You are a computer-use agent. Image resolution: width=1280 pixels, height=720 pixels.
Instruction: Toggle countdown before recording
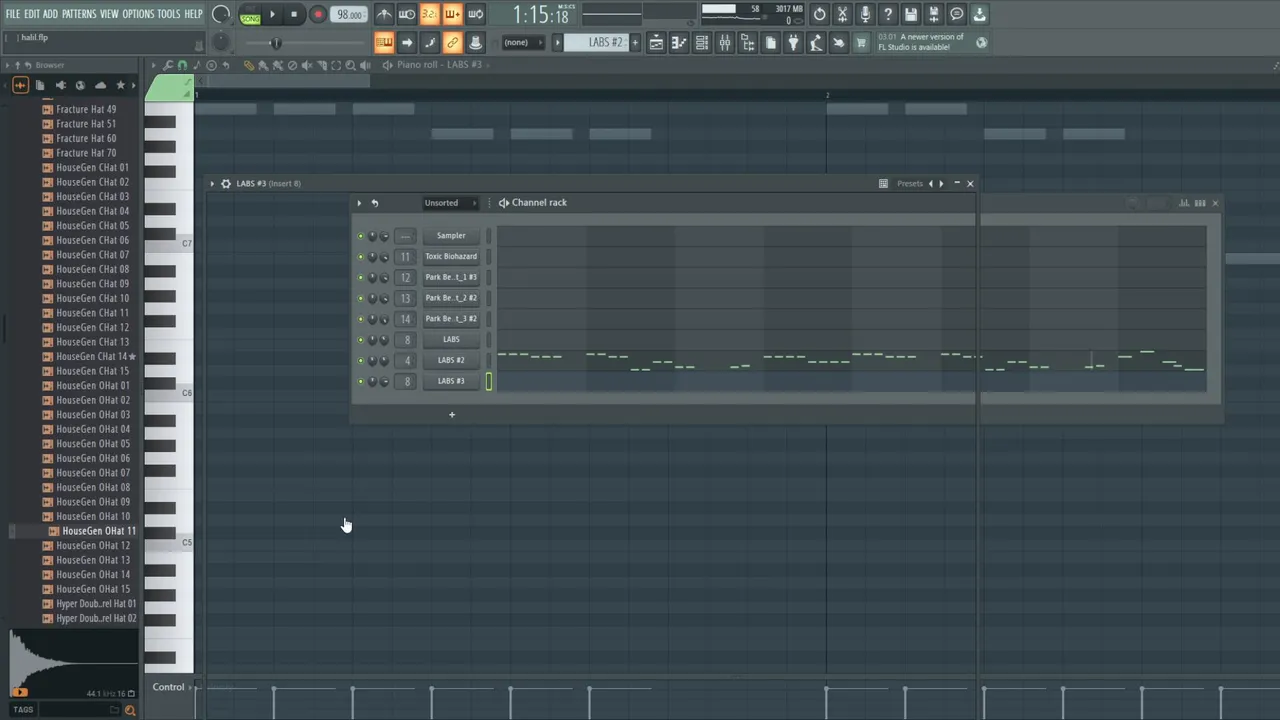click(429, 14)
